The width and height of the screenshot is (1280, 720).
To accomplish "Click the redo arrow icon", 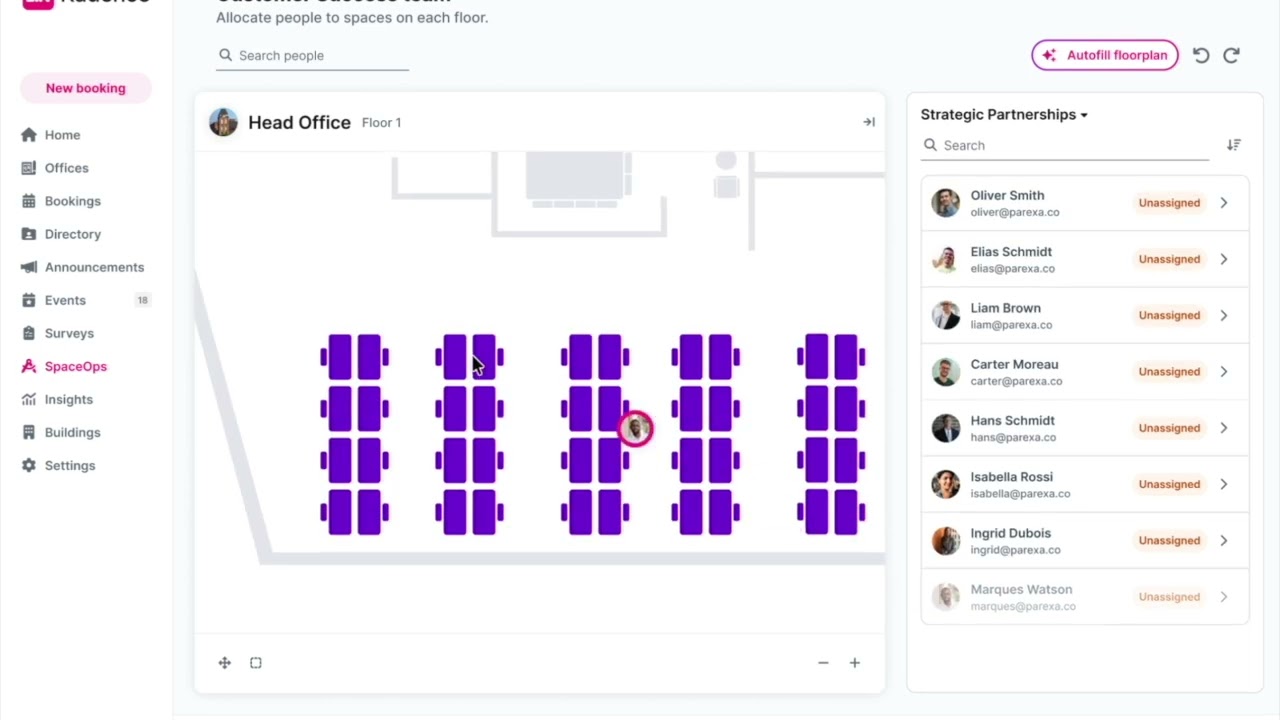I will (x=1231, y=56).
